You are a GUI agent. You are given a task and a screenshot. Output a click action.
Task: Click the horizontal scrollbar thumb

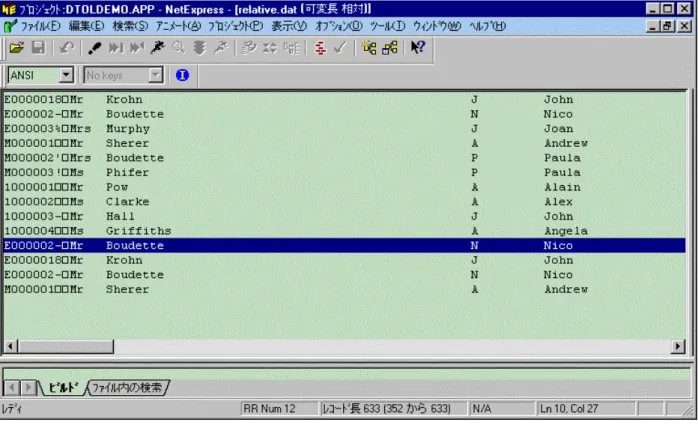coord(66,346)
